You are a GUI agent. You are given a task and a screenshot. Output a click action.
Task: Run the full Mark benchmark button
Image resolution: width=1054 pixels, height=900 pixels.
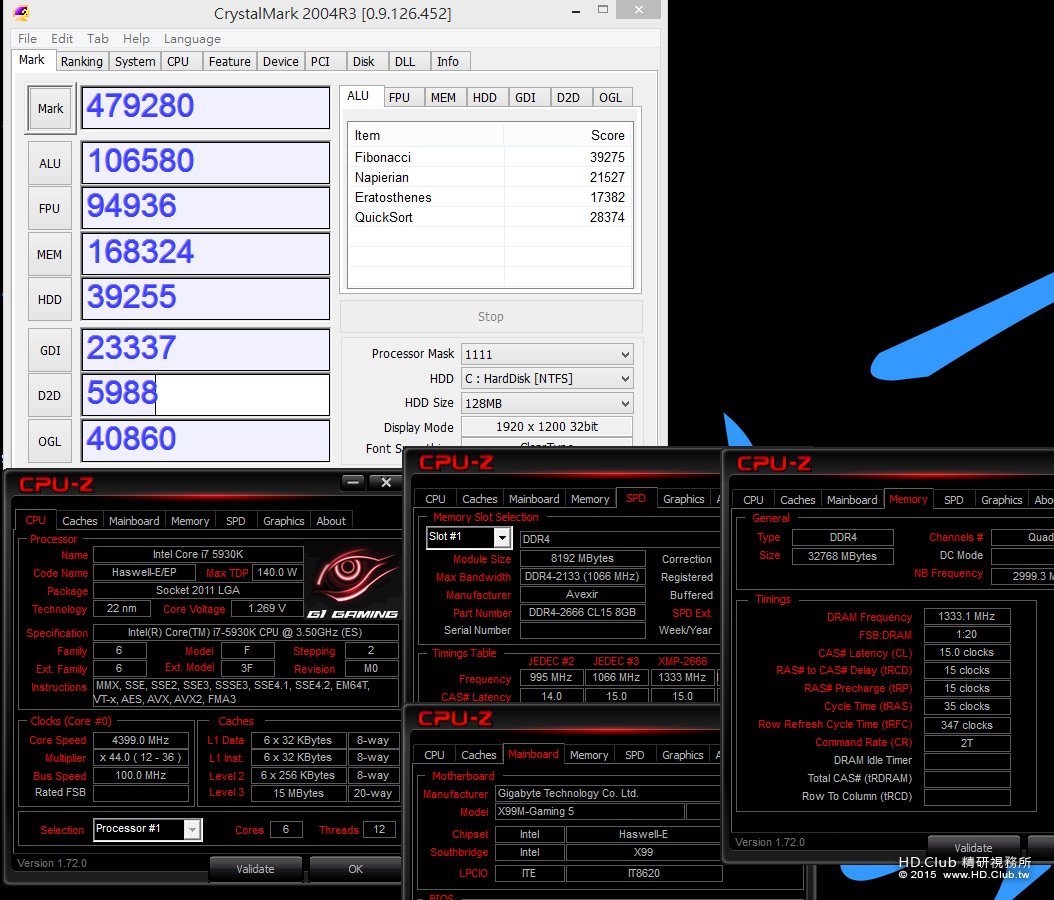pyautogui.click(x=50, y=108)
